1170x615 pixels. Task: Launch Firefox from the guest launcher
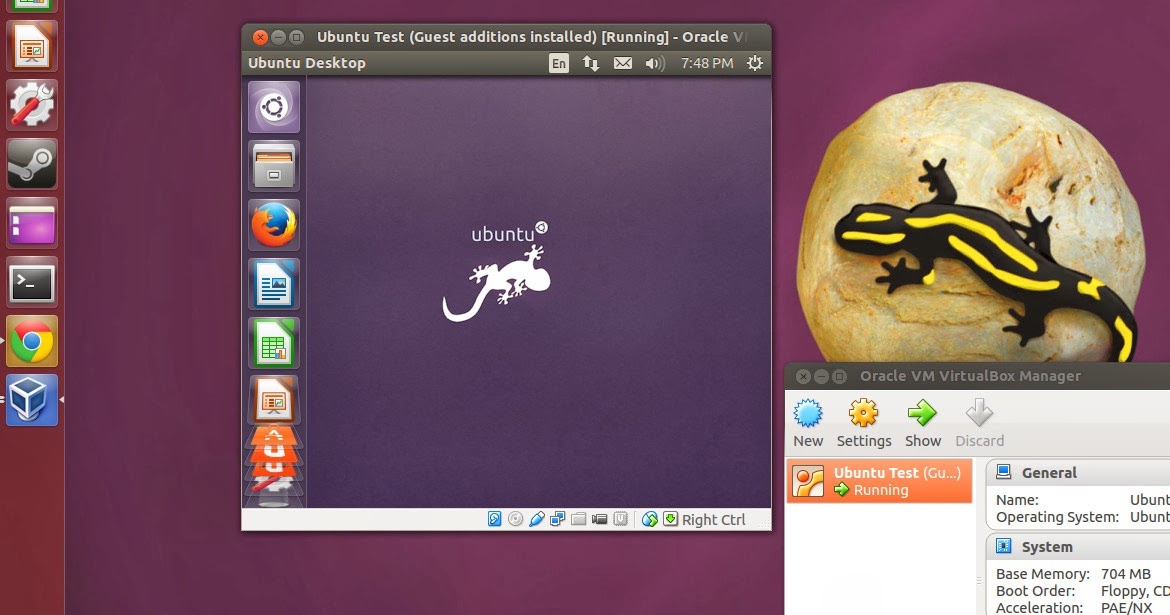[x=273, y=225]
